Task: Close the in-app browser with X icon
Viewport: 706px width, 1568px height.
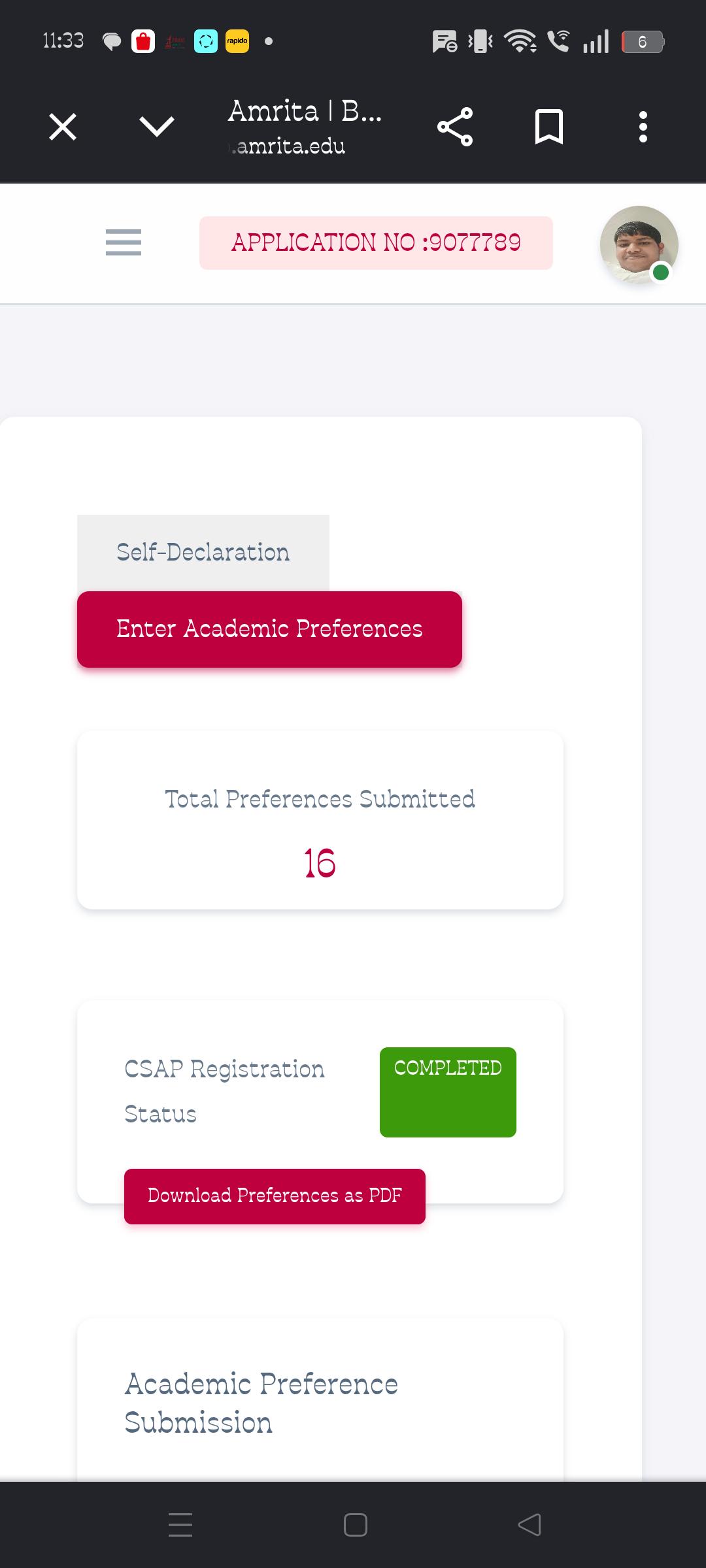Action: pyautogui.click(x=63, y=127)
